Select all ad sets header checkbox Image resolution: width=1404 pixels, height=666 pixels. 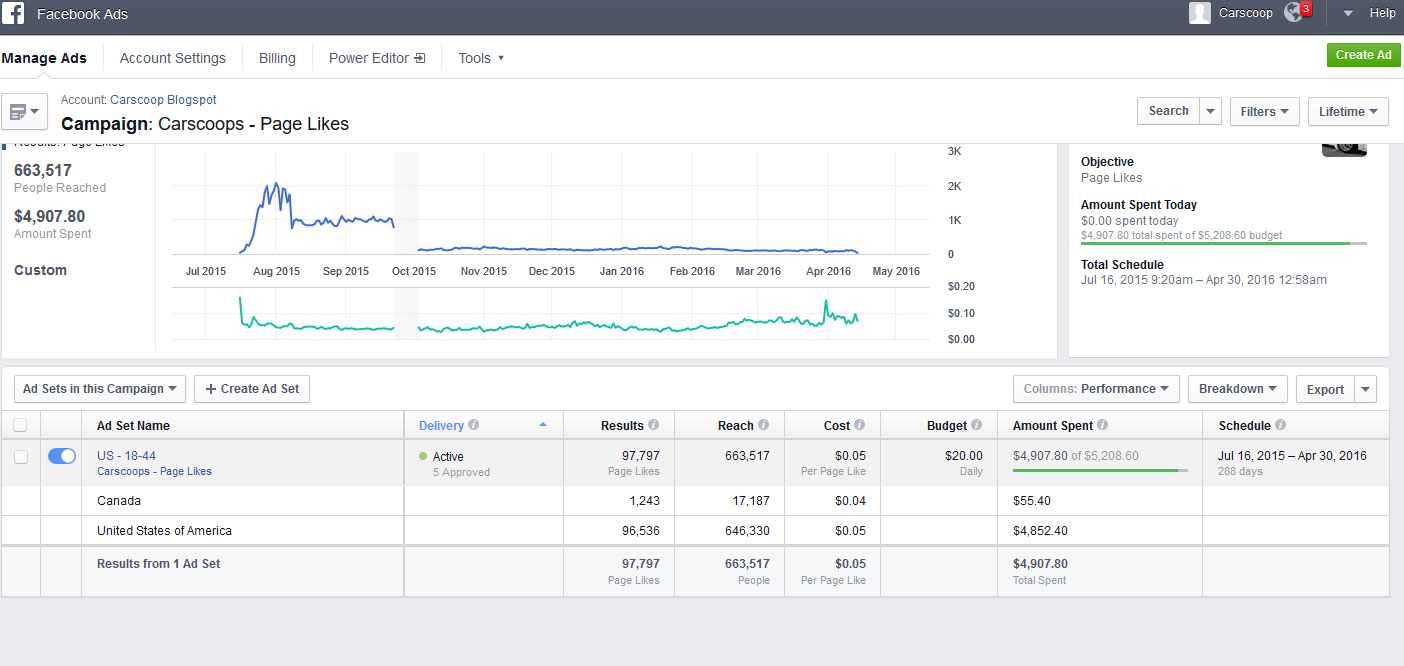pos(21,426)
